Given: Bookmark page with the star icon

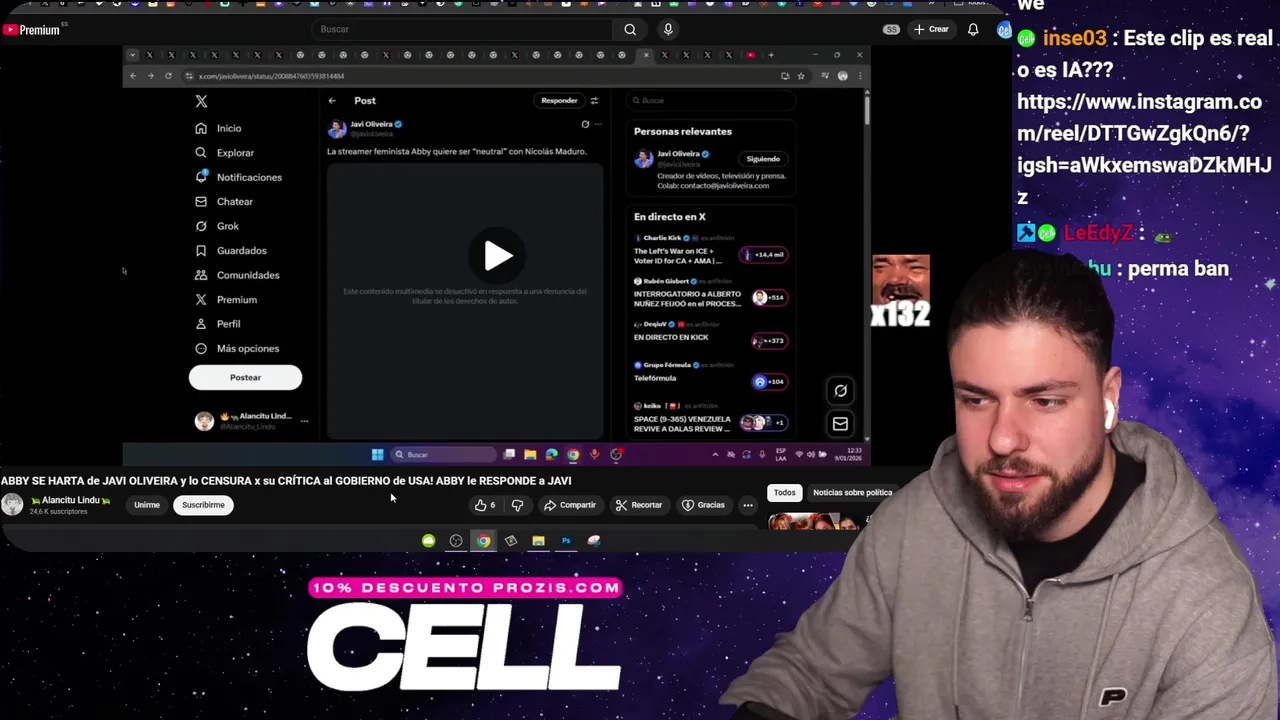Looking at the screenshot, I should [801, 76].
